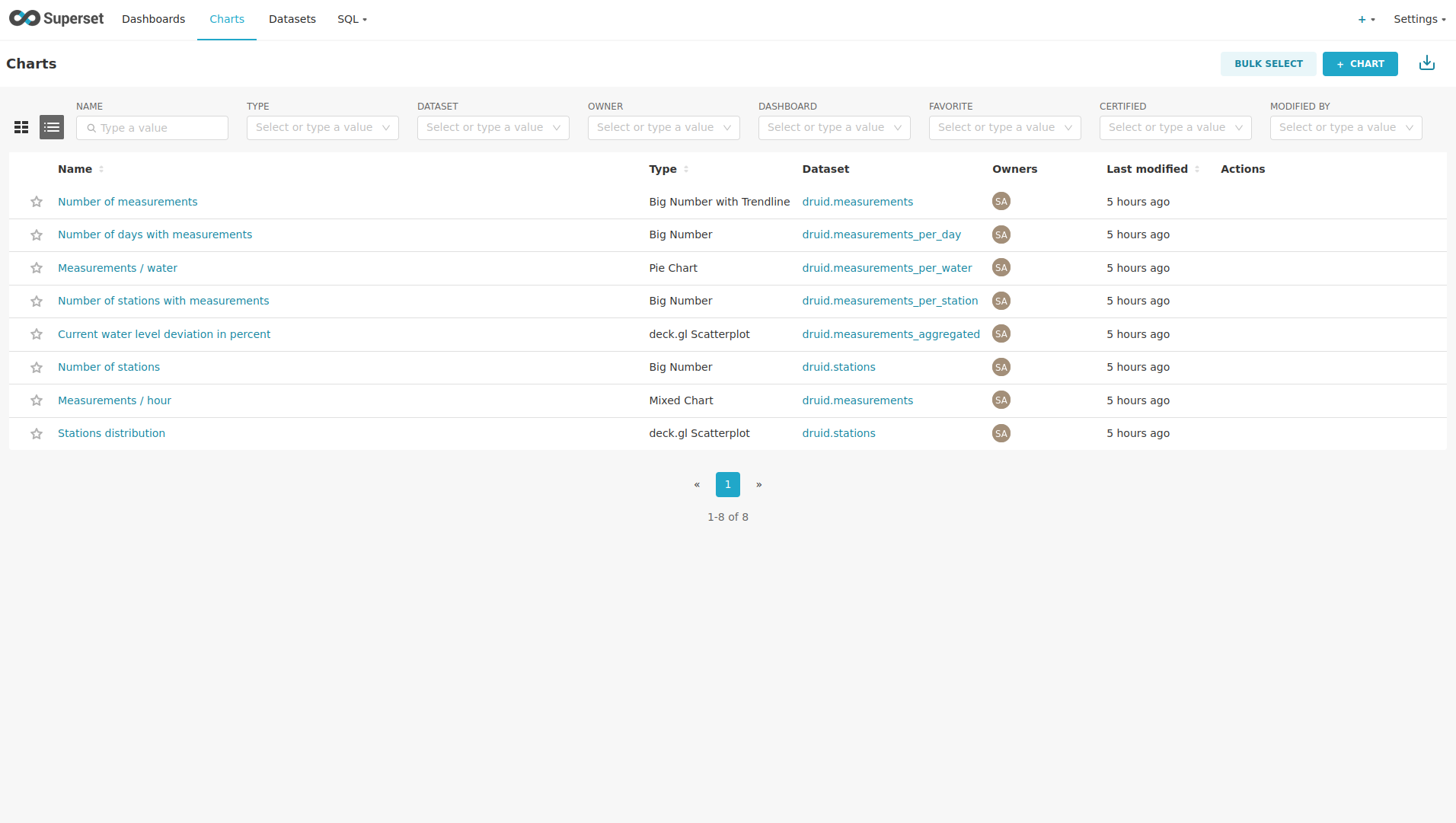The image size is (1456, 823).
Task: Expand the Dataset filter dropdown
Action: pyautogui.click(x=493, y=128)
